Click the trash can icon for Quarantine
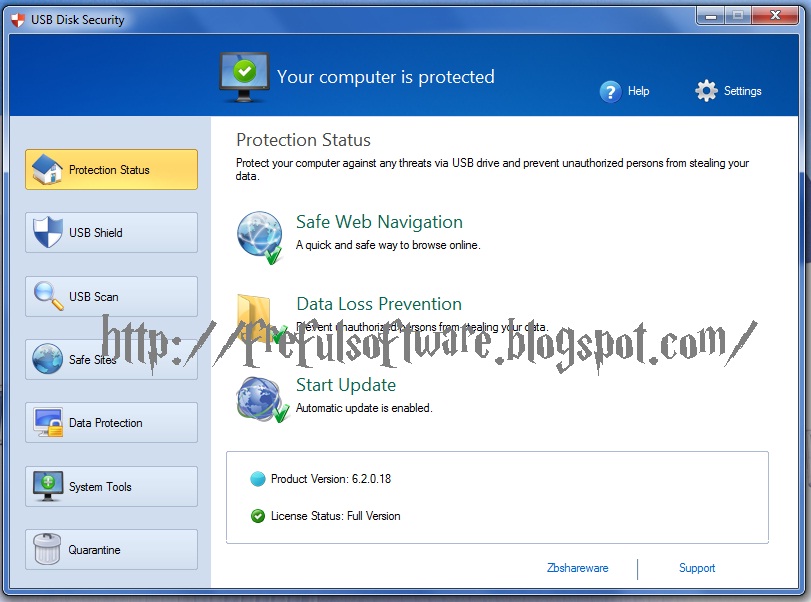The width and height of the screenshot is (811, 602). pos(47,549)
